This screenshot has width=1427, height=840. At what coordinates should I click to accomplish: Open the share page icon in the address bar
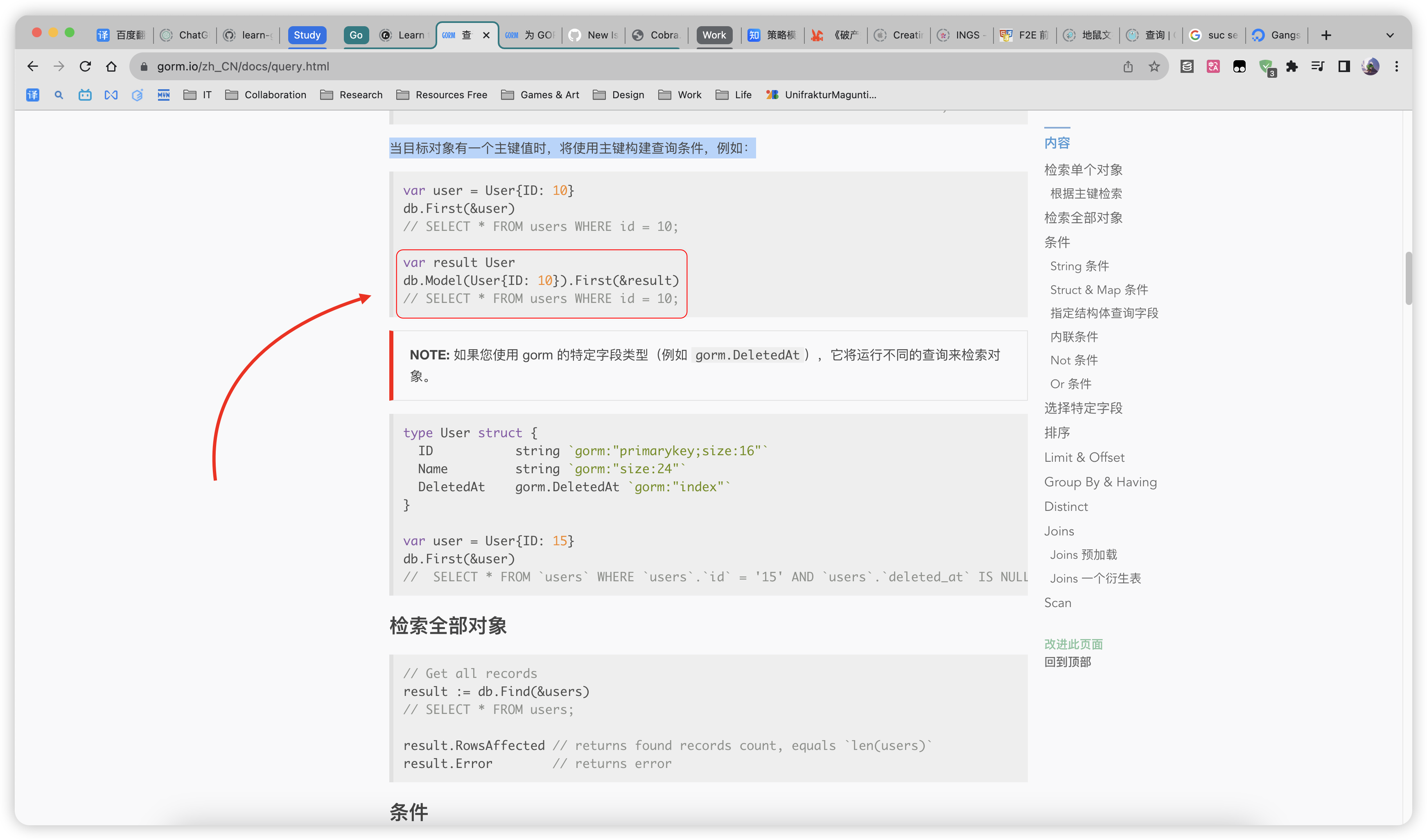pyautogui.click(x=1128, y=66)
